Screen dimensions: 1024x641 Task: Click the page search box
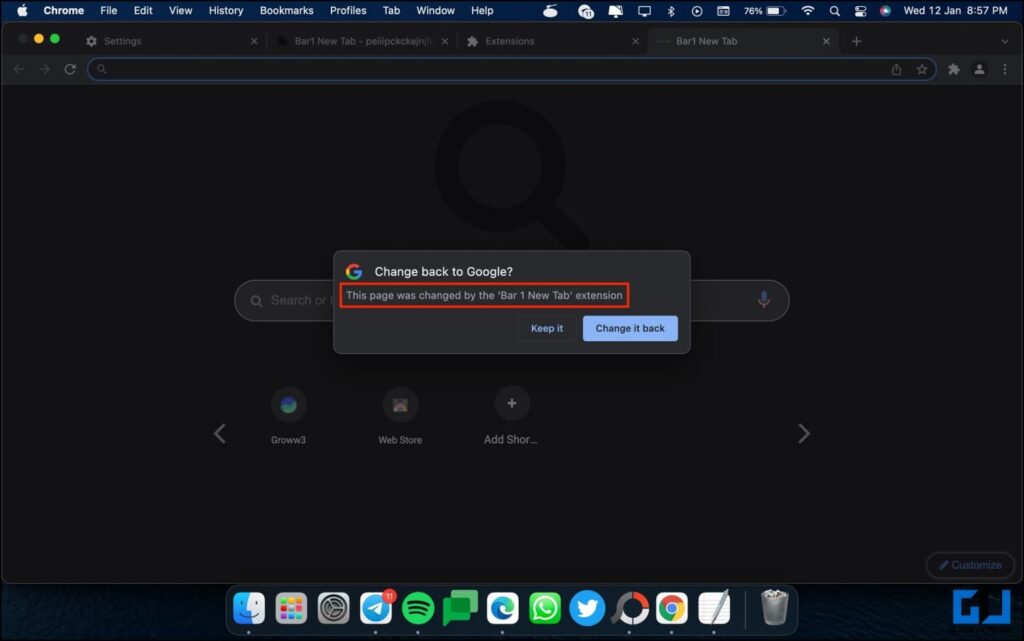[x=511, y=300]
